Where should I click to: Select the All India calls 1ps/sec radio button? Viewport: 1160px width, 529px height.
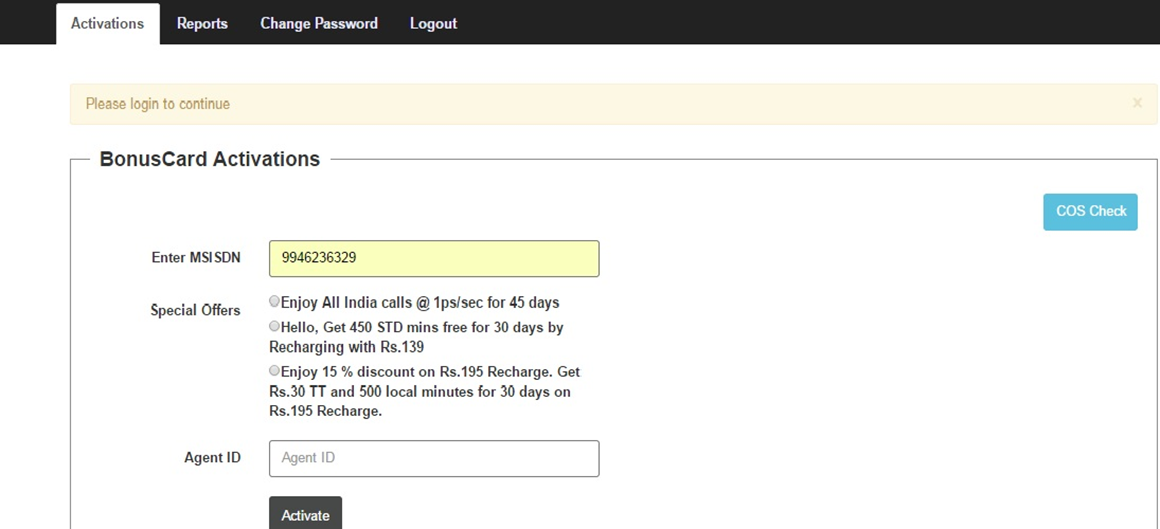(x=274, y=302)
